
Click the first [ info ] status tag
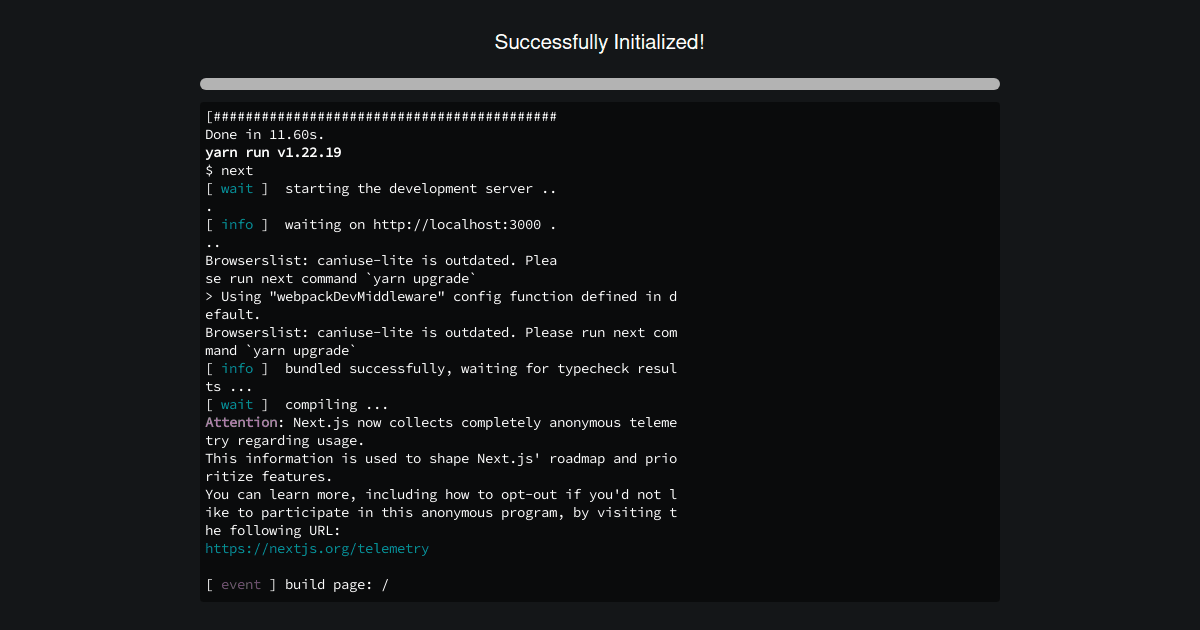(x=236, y=224)
